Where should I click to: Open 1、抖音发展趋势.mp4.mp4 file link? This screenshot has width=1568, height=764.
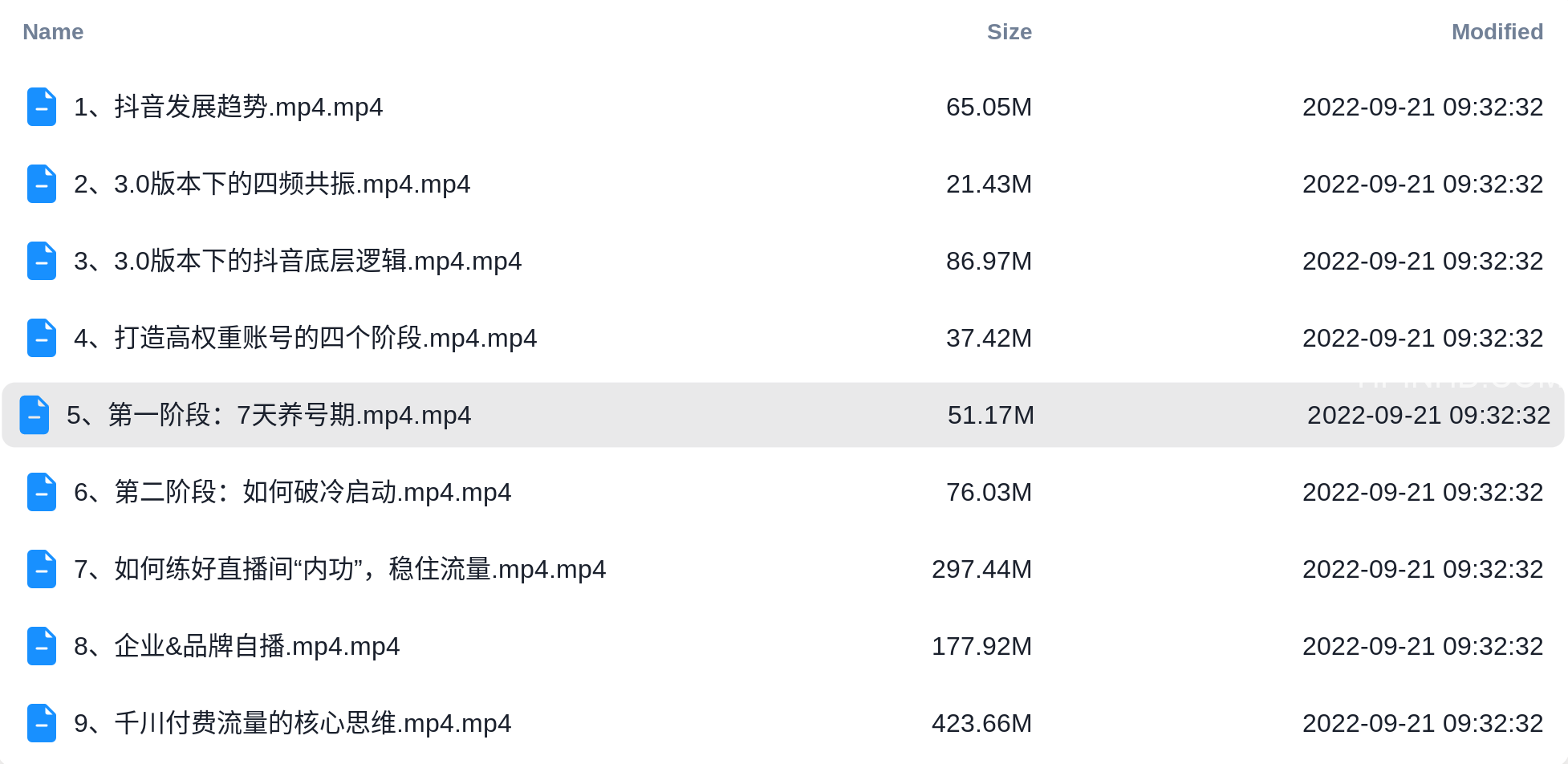(x=229, y=107)
